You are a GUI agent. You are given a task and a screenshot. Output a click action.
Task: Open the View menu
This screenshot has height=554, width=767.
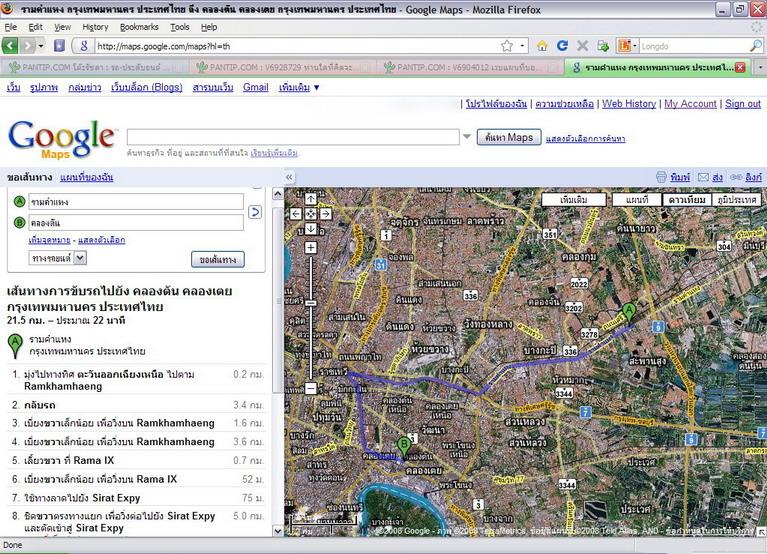coord(62,27)
